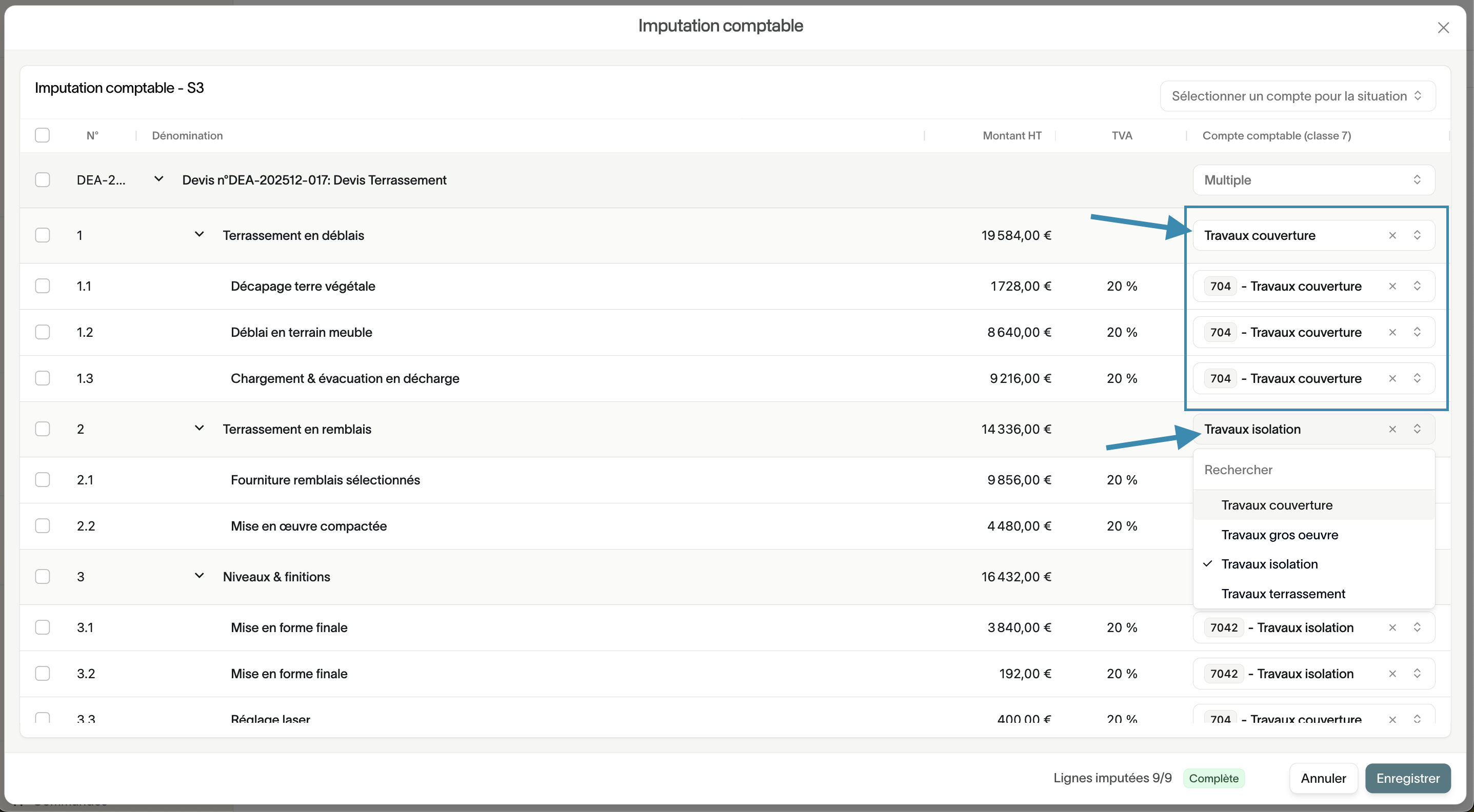
Task: Tick the select-all checkbox in table header
Action: click(43, 135)
